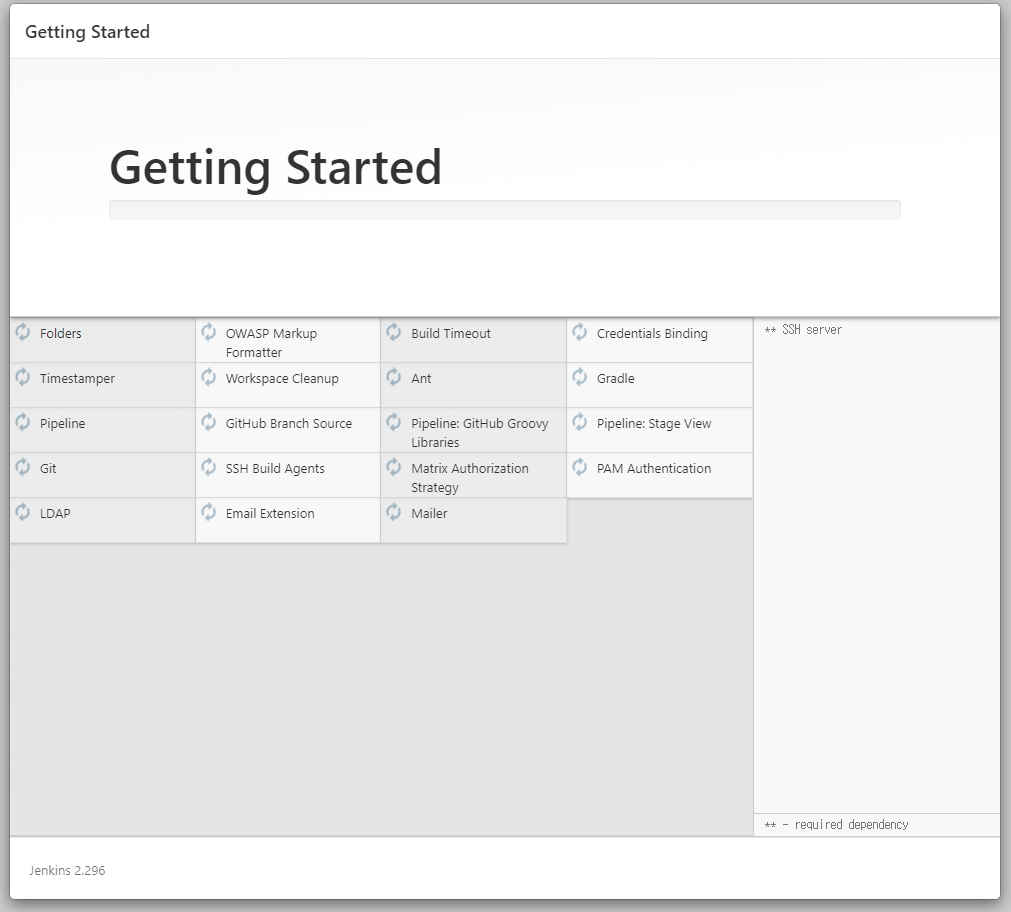Click the Email Extension plugin name
Screen dimensions: 1011x912
coord(270,514)
